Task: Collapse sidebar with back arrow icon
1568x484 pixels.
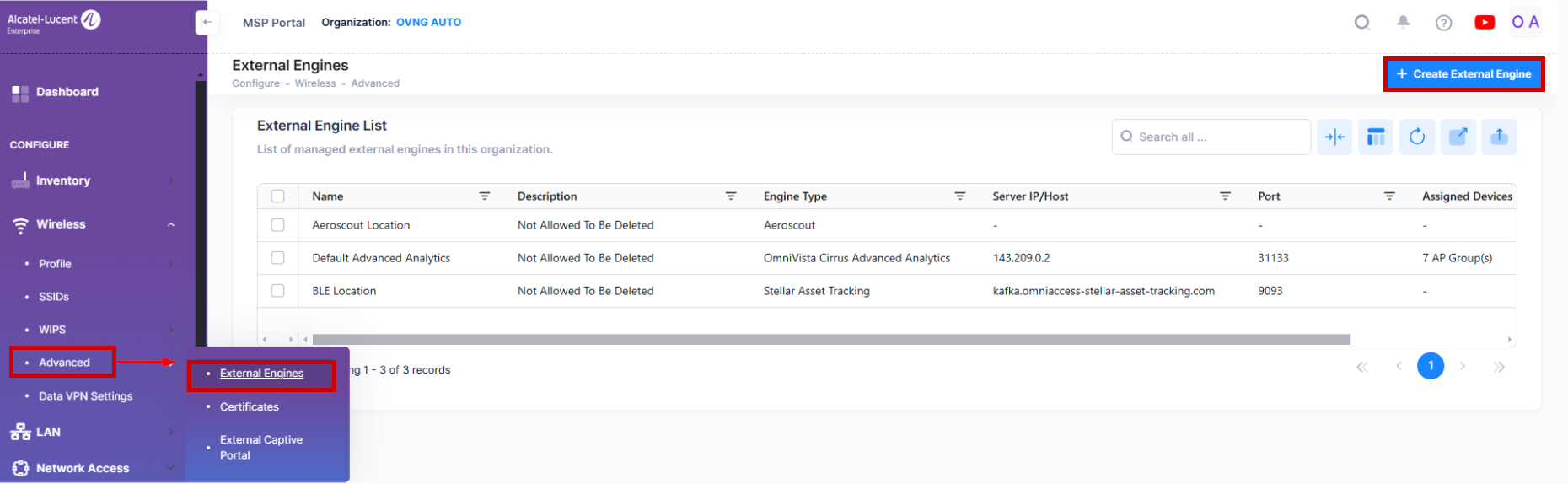Action: (x=207, y=23)
